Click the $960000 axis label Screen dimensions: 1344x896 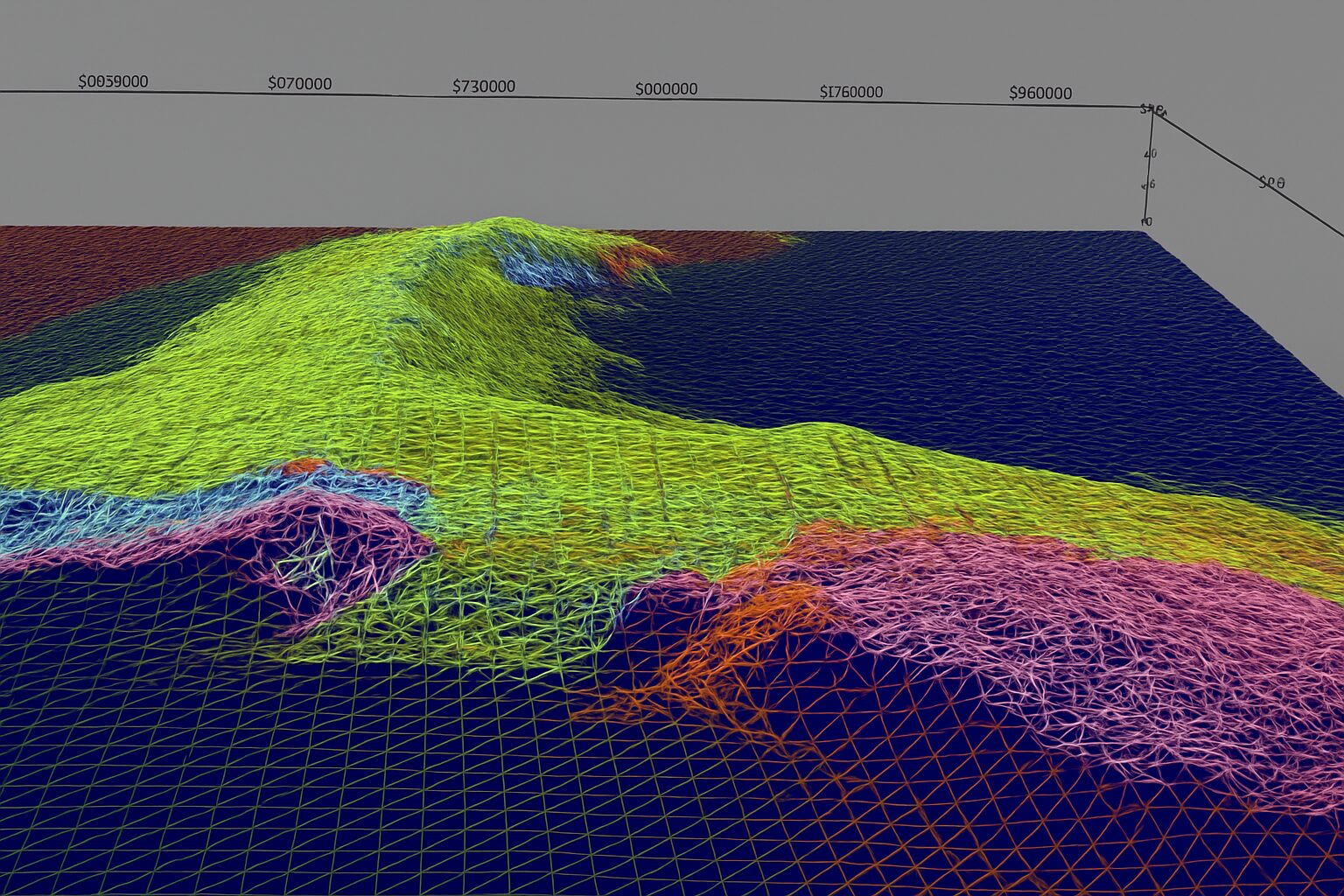pos(1041,90)
